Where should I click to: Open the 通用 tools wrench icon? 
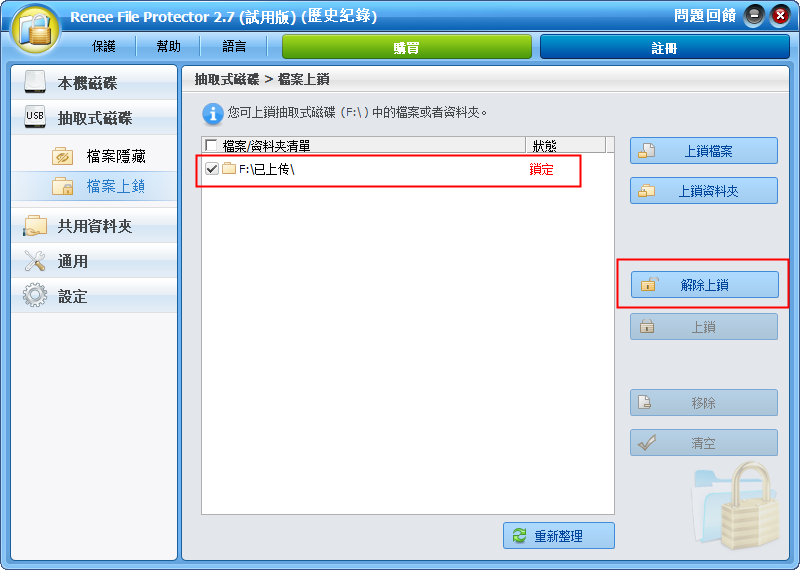[x=35, y=261]
